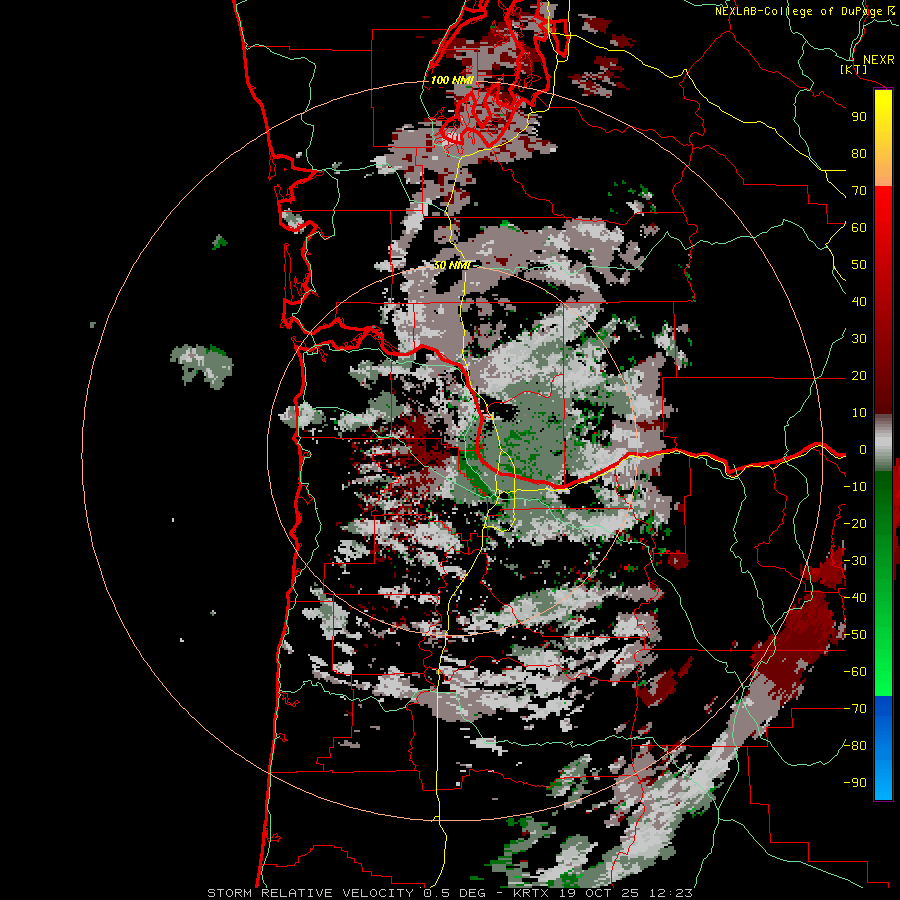Click the 0.5 DEG elevation text

point(456,893)
